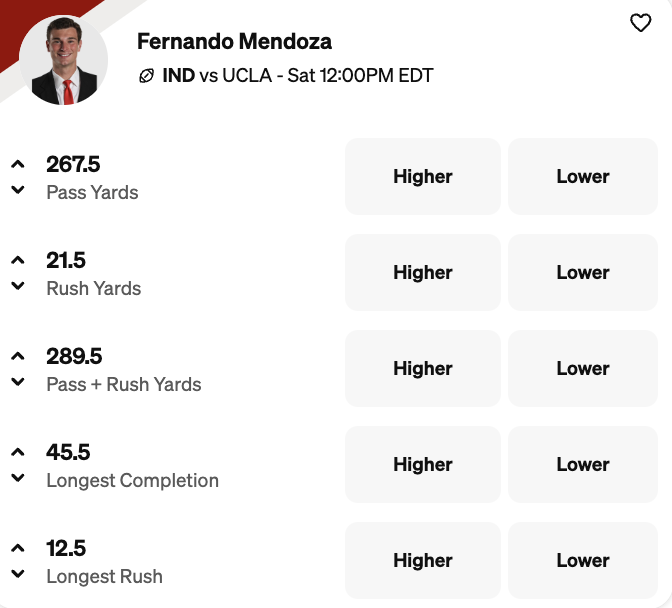Choose Higher for Pass + Rush Yards
Screen dimensions: 672x608
(422, 369)
